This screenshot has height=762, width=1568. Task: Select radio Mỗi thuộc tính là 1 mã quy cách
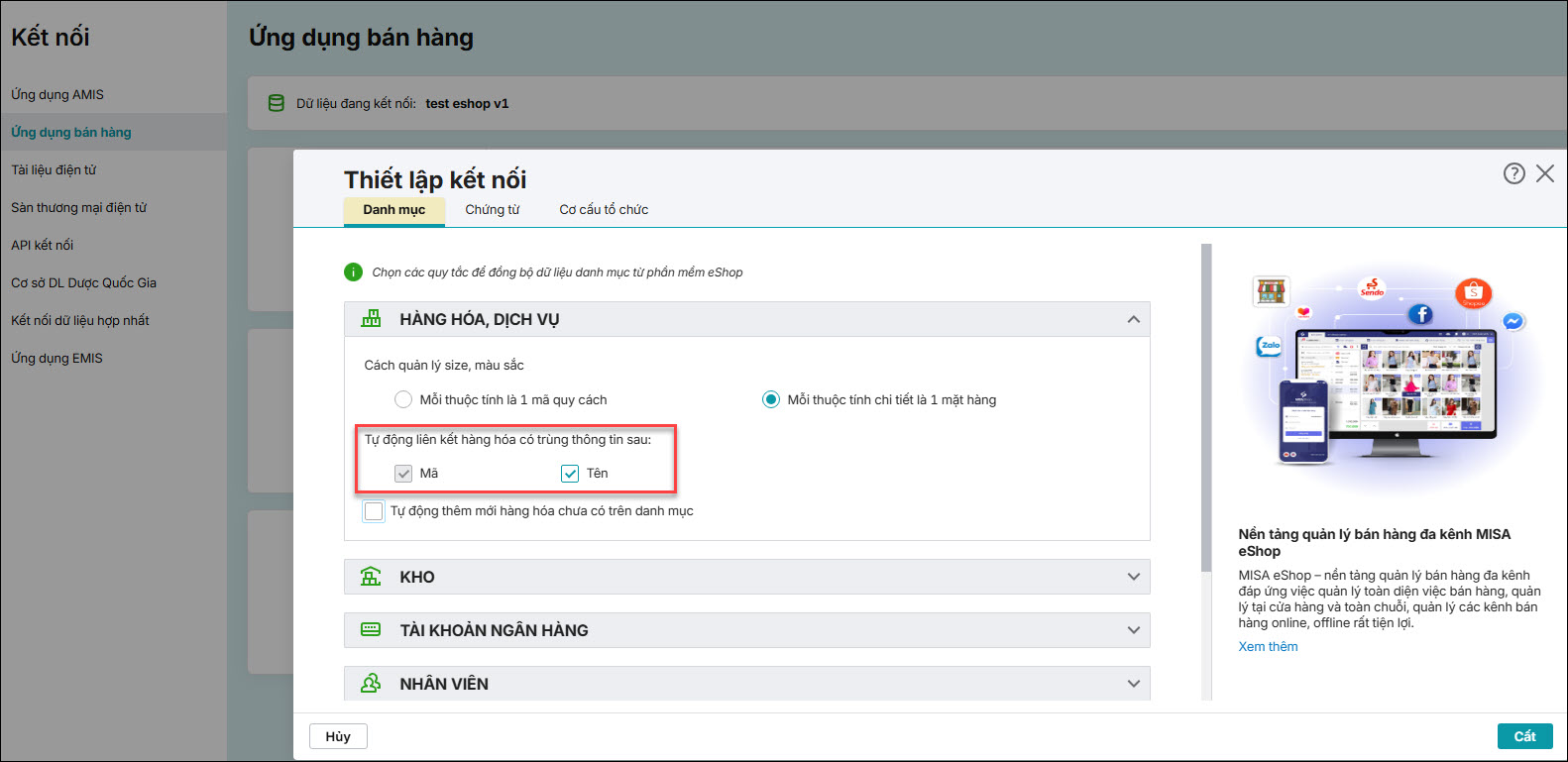(403, 399)
